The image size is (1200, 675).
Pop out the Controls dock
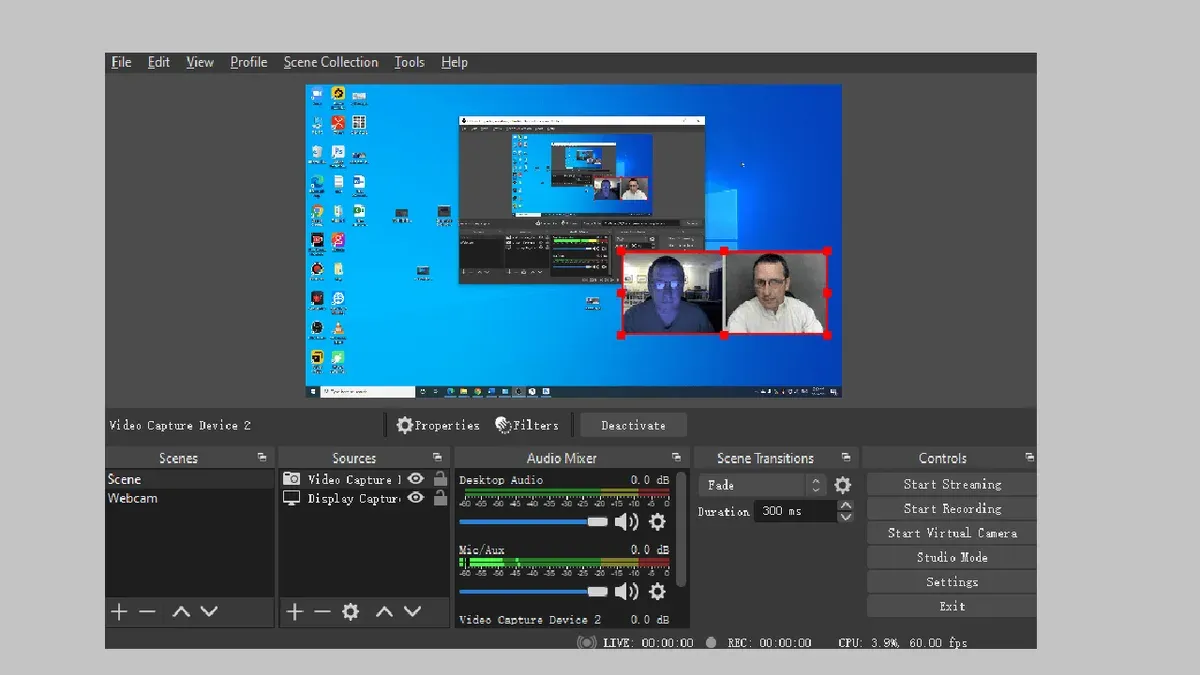pos(1029,458)
